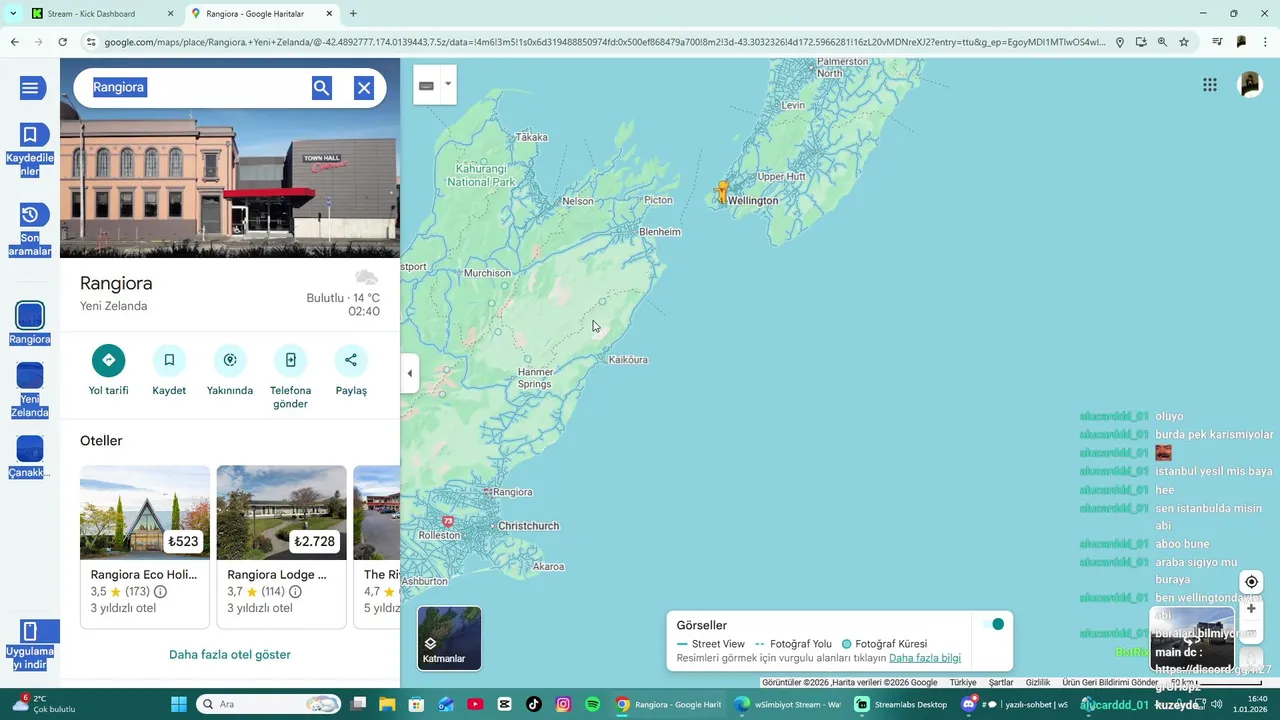Screen dimensions: 1280x720
Task: Open Chrome media control icon
Action: pos(1217,42)
